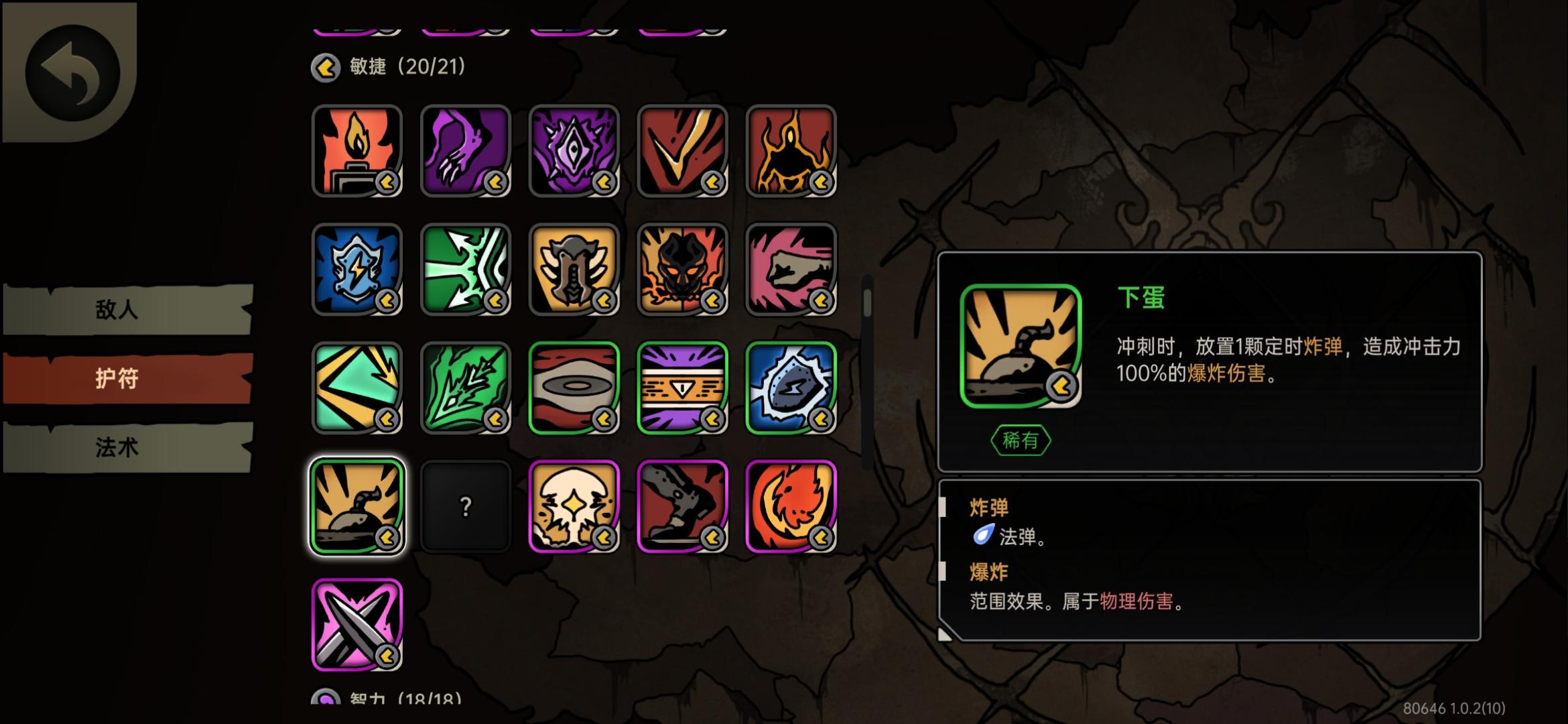Click the charm list scrollbar handle

click(867, 303)
